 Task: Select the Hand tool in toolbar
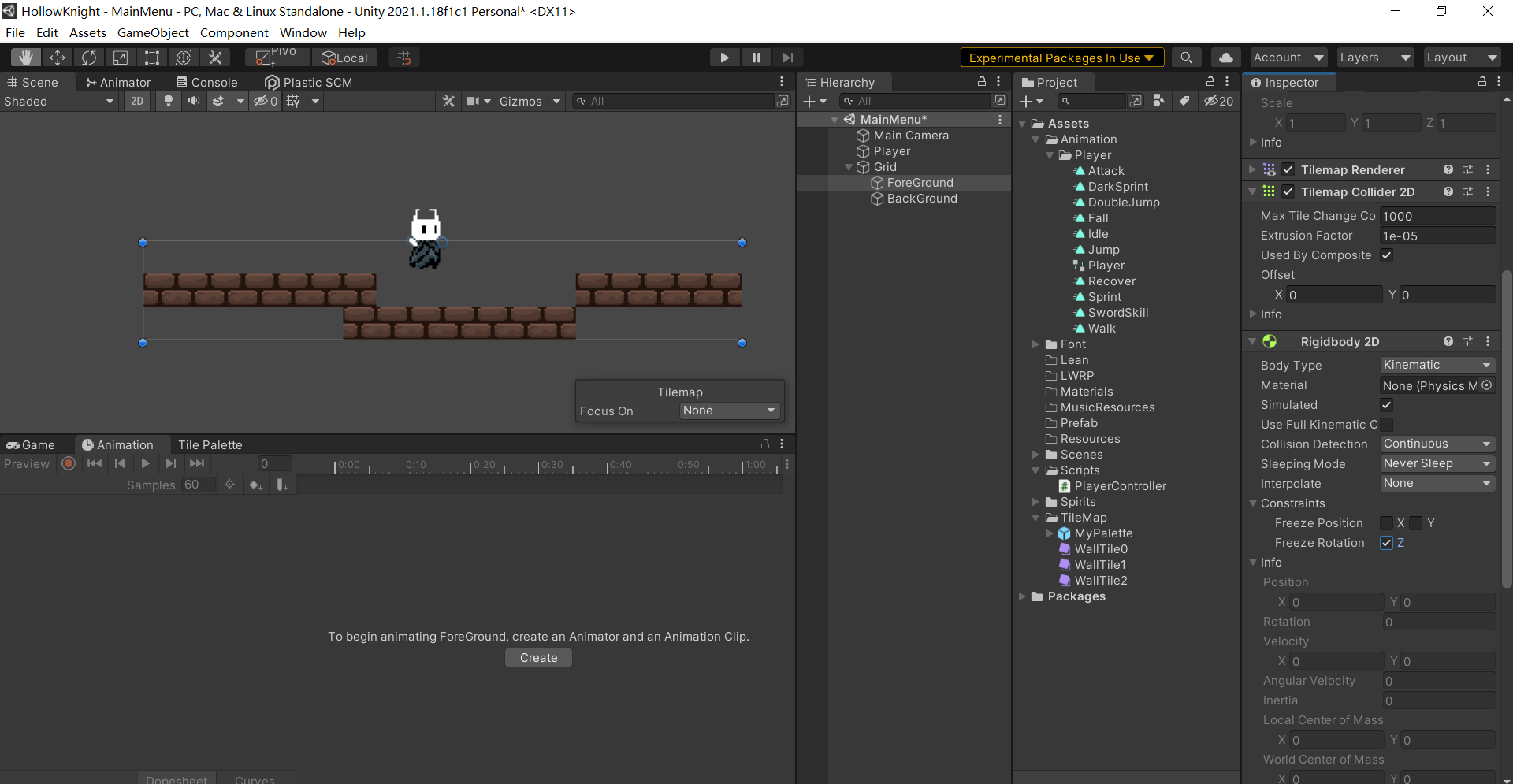(26, 58)
